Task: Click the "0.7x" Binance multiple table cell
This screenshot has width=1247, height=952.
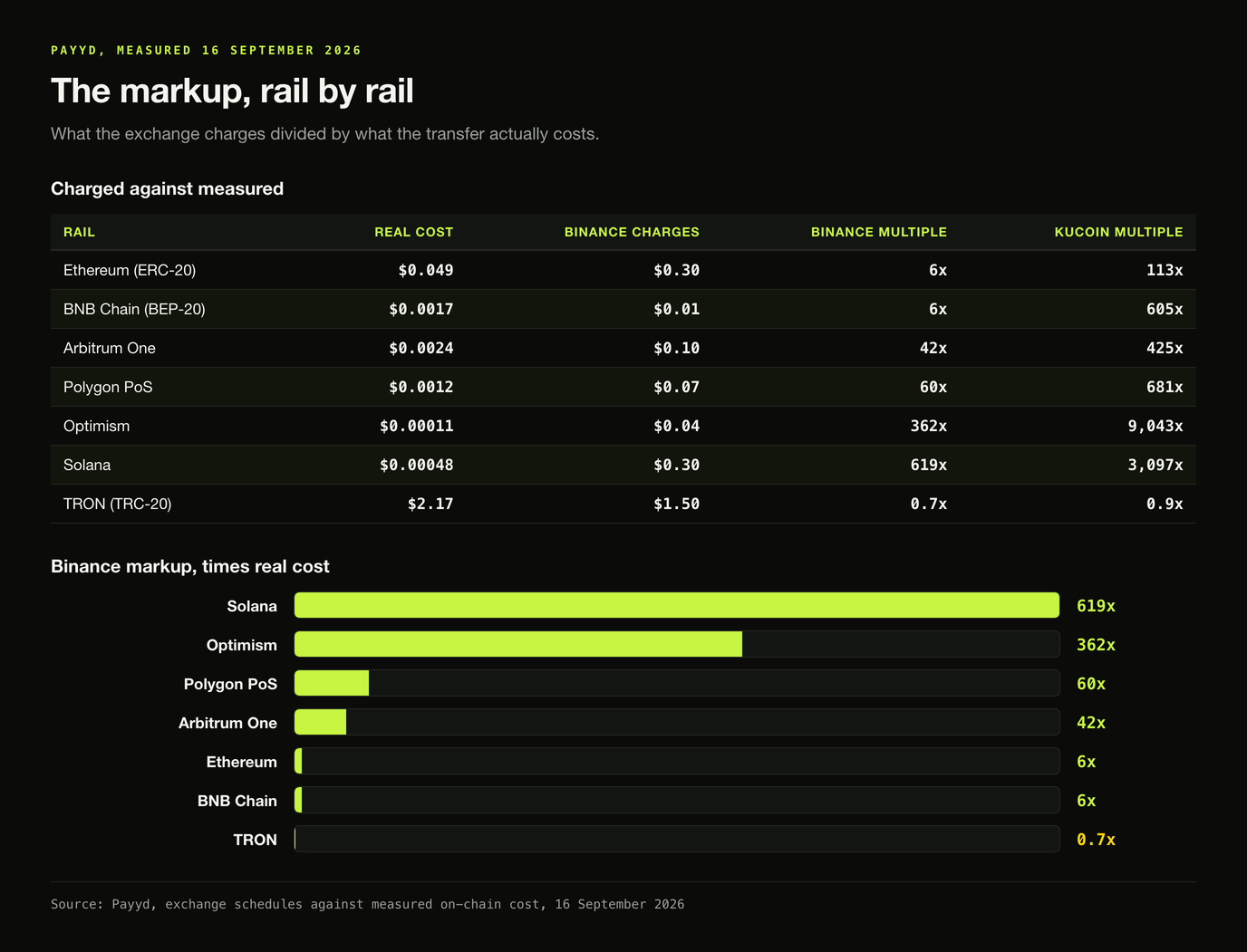Action: [x=929, y=504]
